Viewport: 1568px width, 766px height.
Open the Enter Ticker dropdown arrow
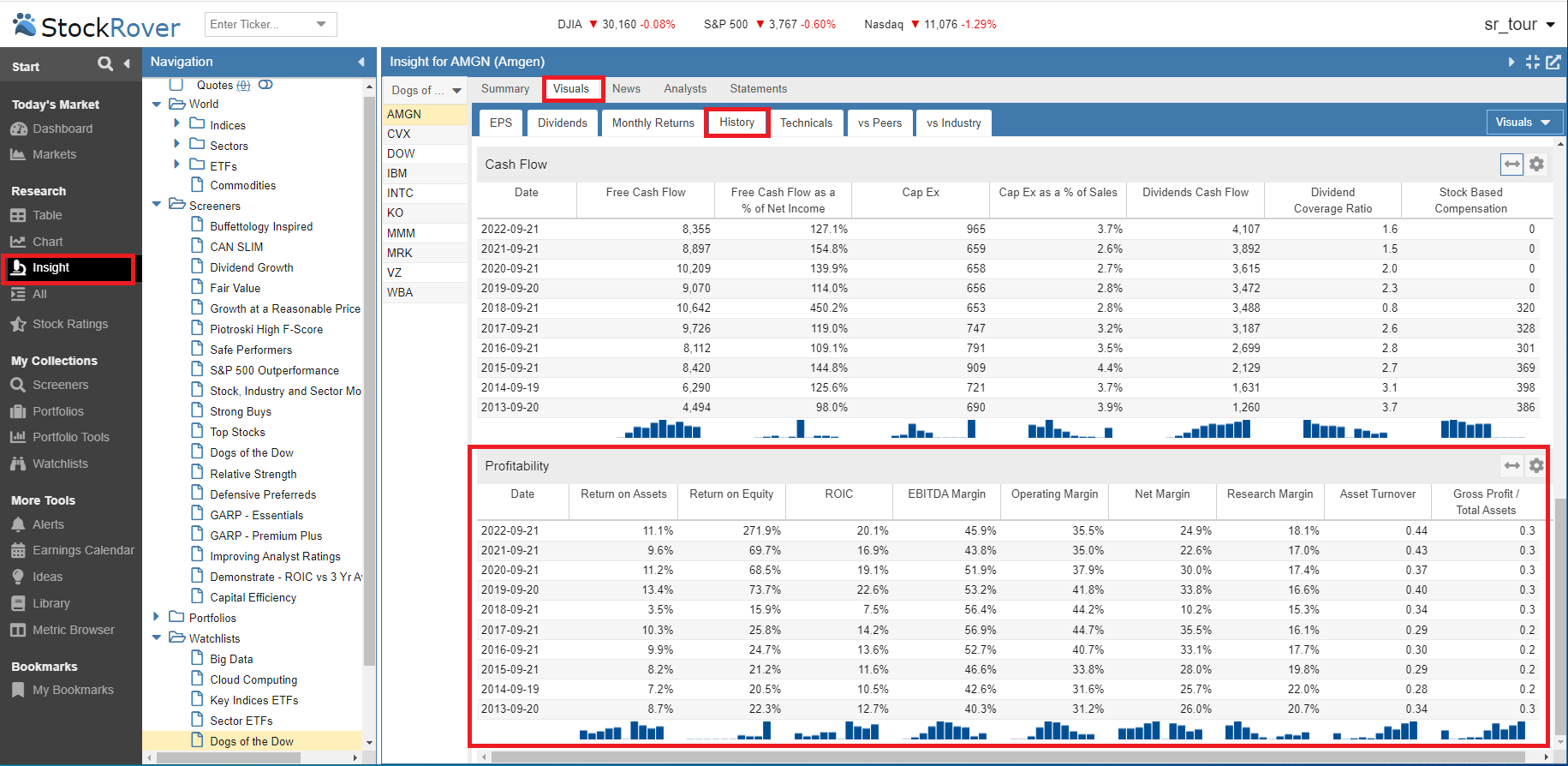point(321,24)
